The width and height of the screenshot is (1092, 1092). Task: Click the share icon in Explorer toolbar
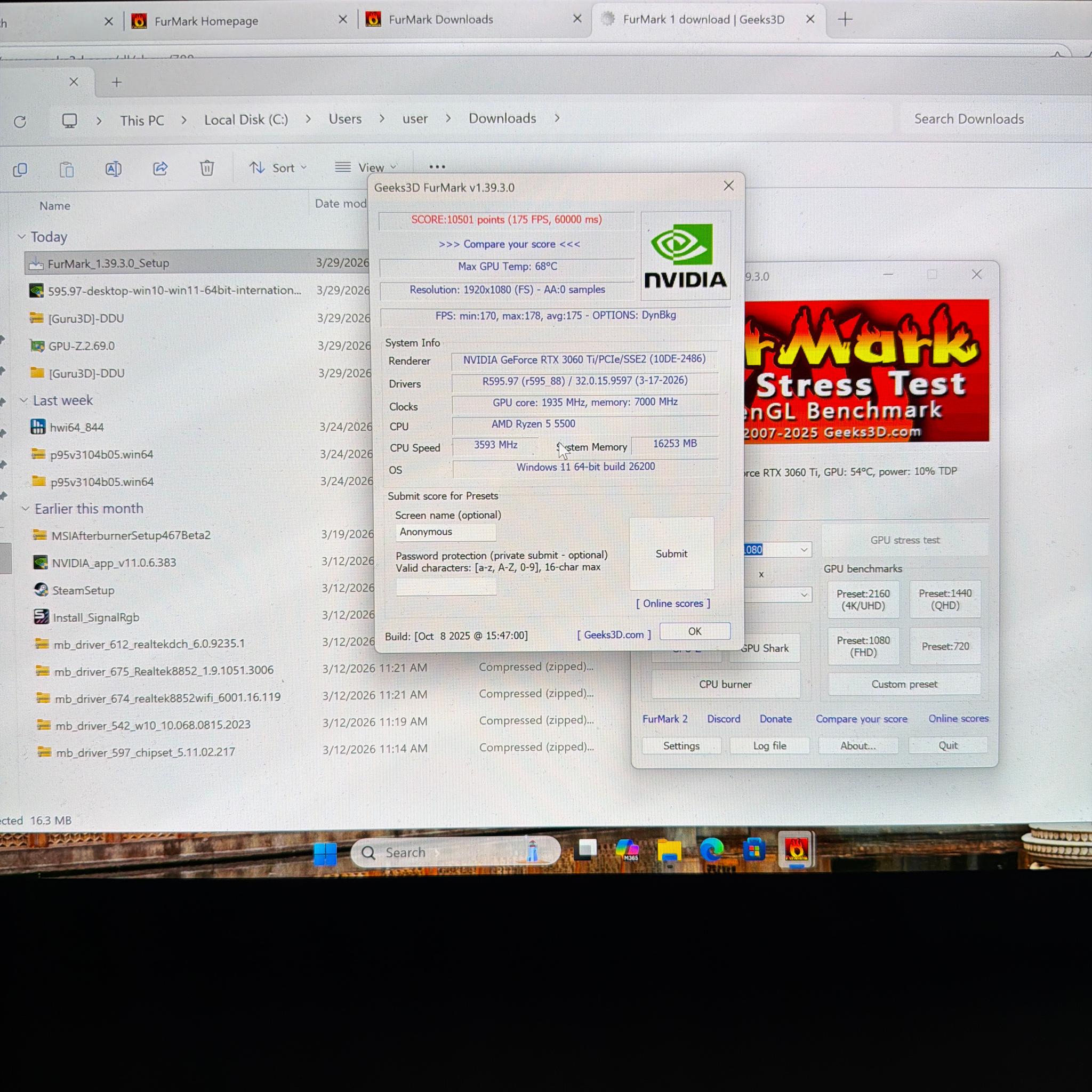click(x=160, y=168)
